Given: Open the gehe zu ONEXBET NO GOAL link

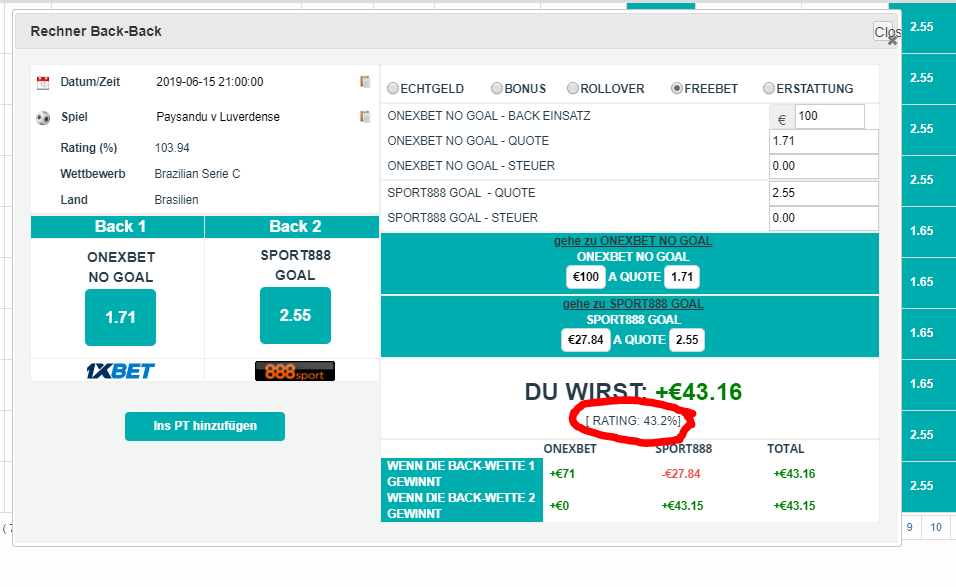Looking at the screenshot, I should 633,241.
